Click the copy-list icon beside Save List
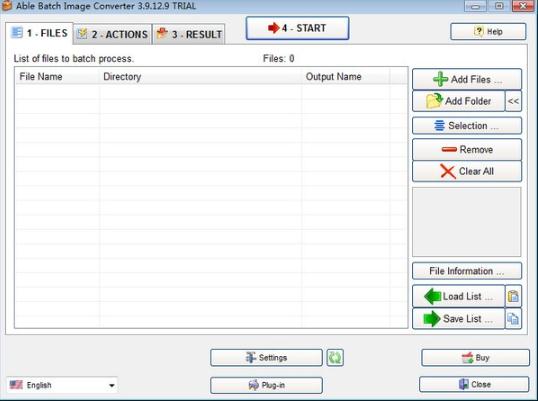 [x=513, y=319]
